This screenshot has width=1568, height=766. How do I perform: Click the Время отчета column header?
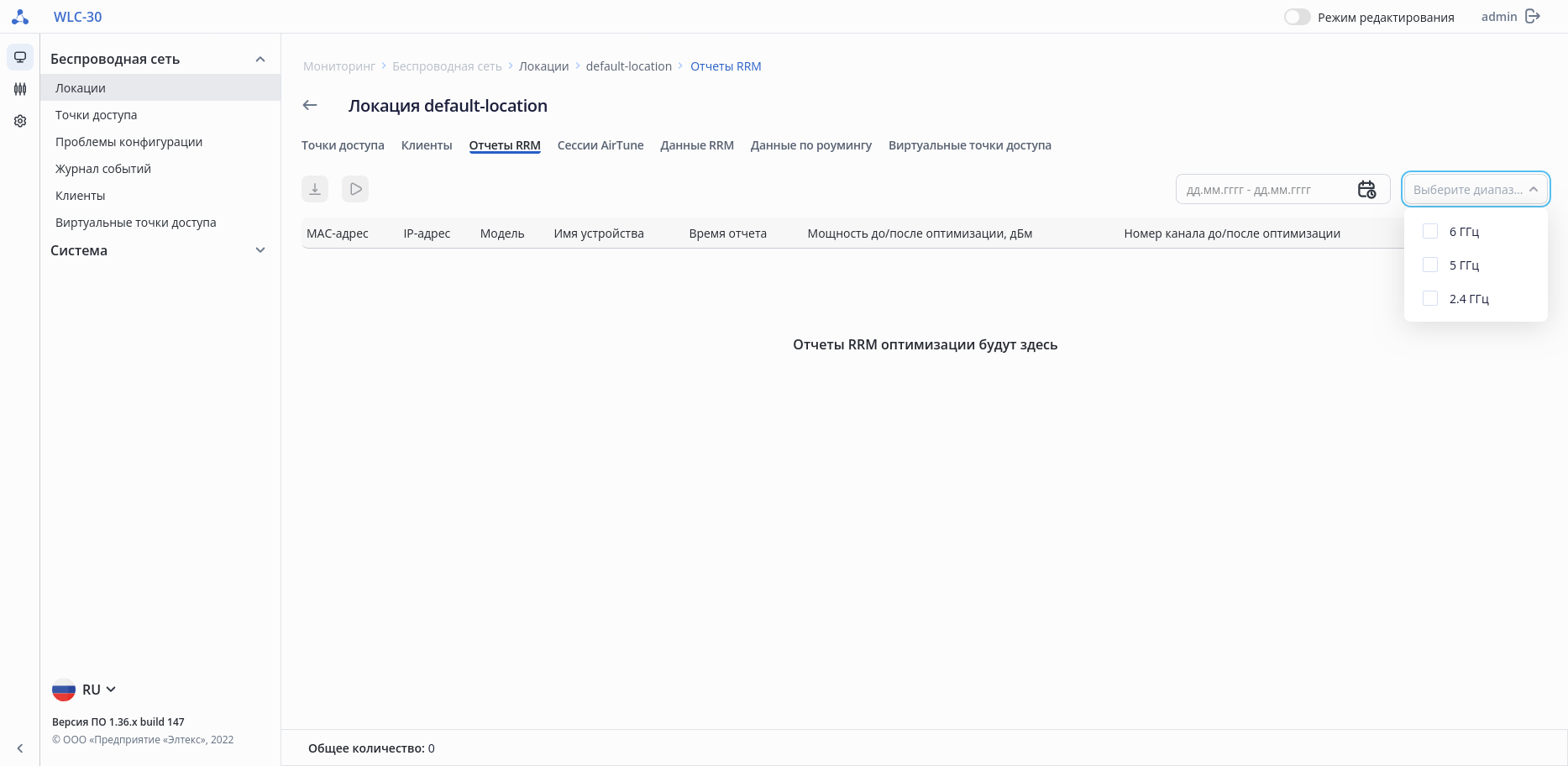point(728,233)
